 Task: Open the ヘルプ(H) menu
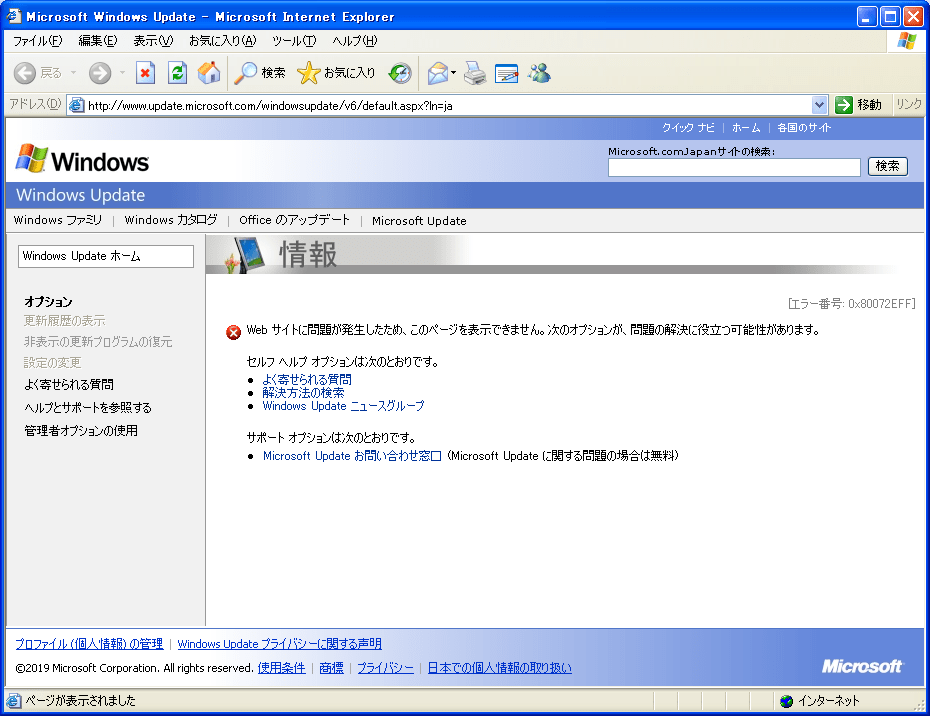click(x=355, y=41)
